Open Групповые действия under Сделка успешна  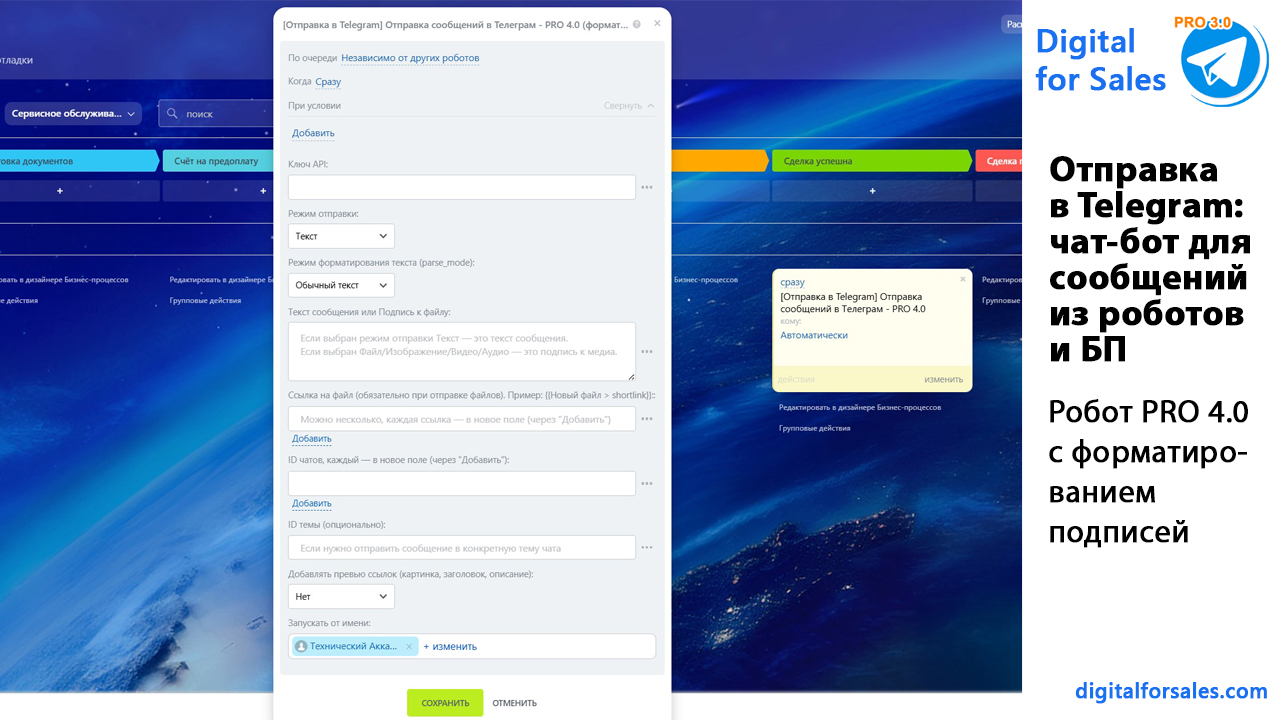(815, 428)
